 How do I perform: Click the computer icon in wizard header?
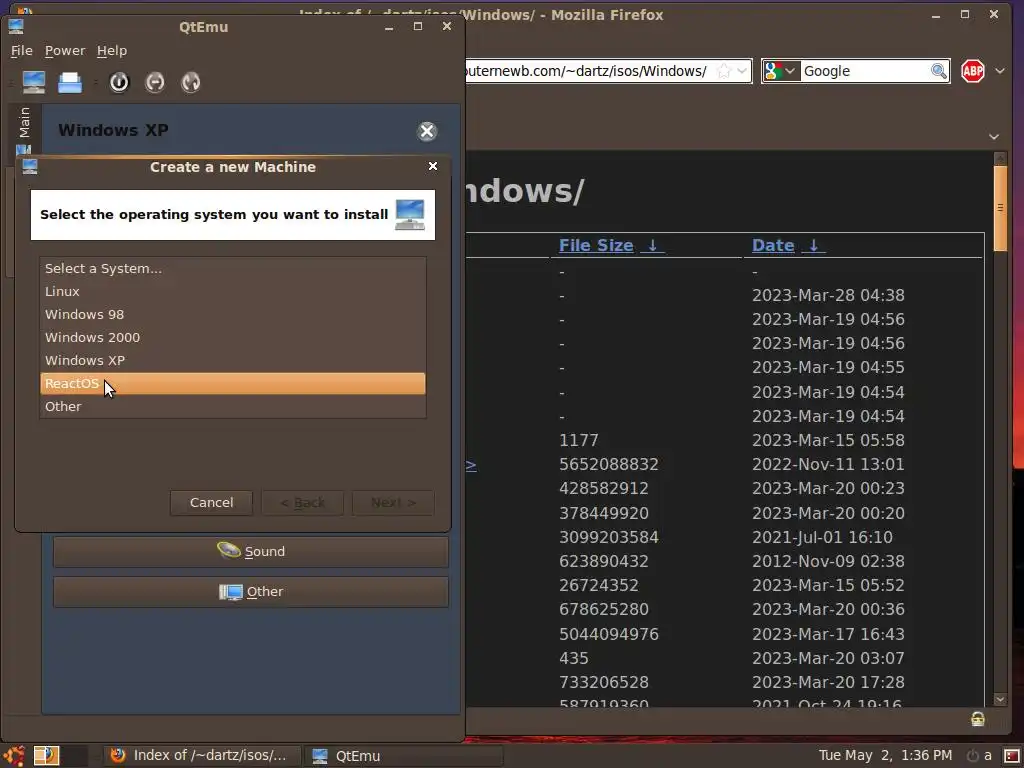point(409,215)
